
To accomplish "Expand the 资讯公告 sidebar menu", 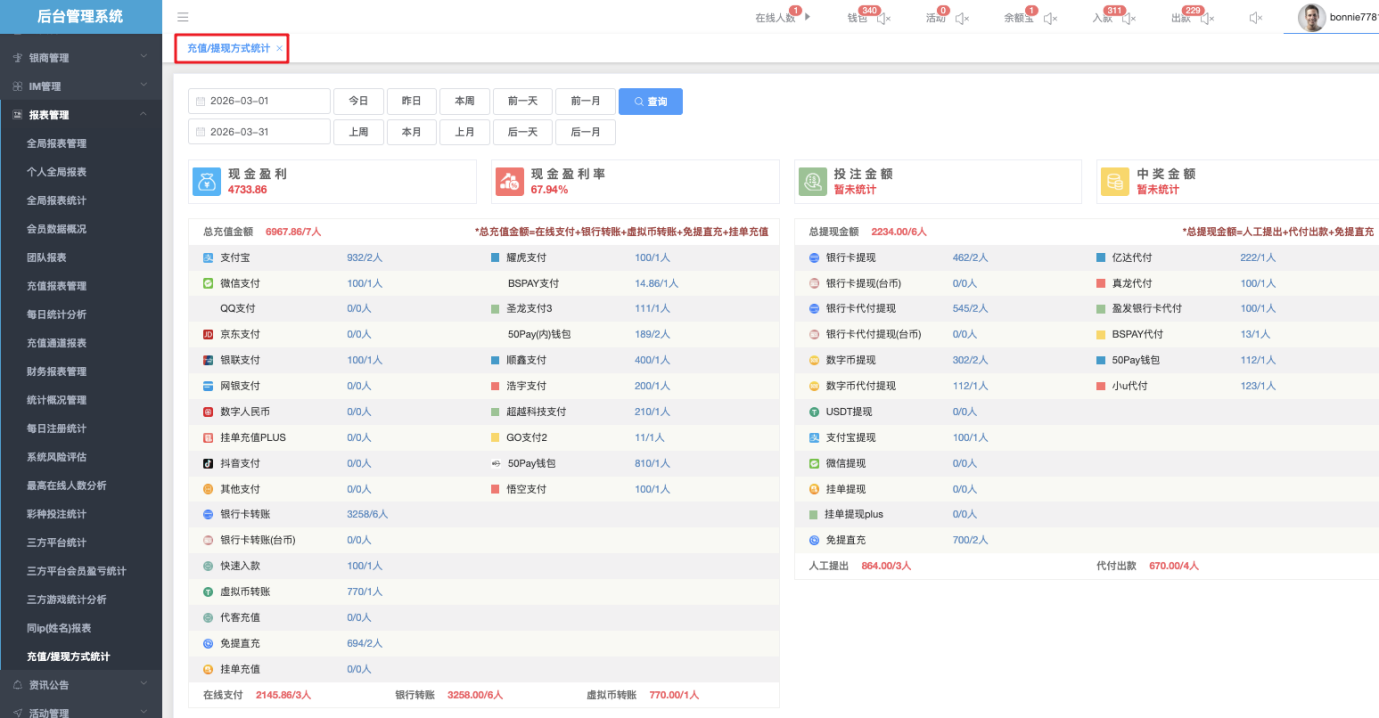I will [143, 685].
